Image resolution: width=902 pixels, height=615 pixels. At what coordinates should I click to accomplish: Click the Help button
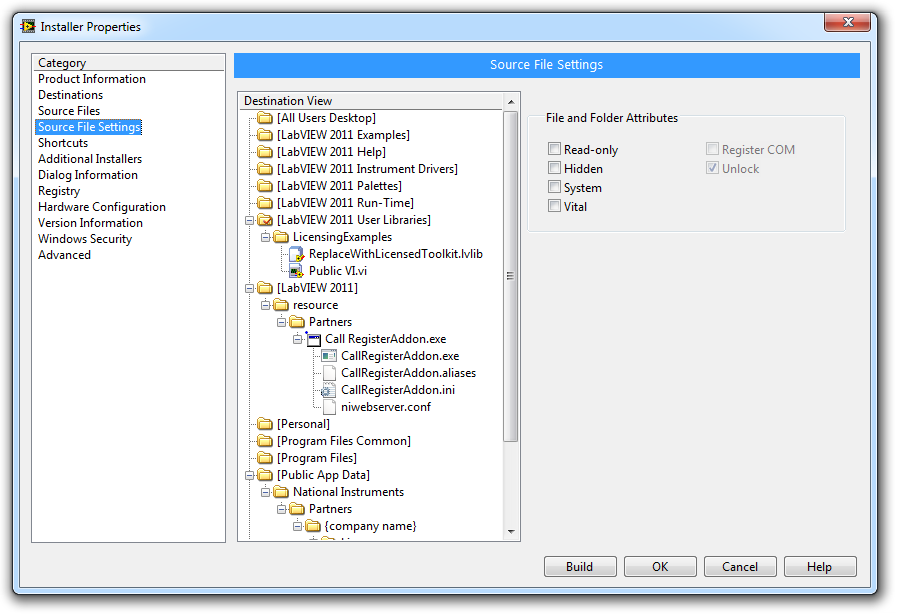(820, 567)
